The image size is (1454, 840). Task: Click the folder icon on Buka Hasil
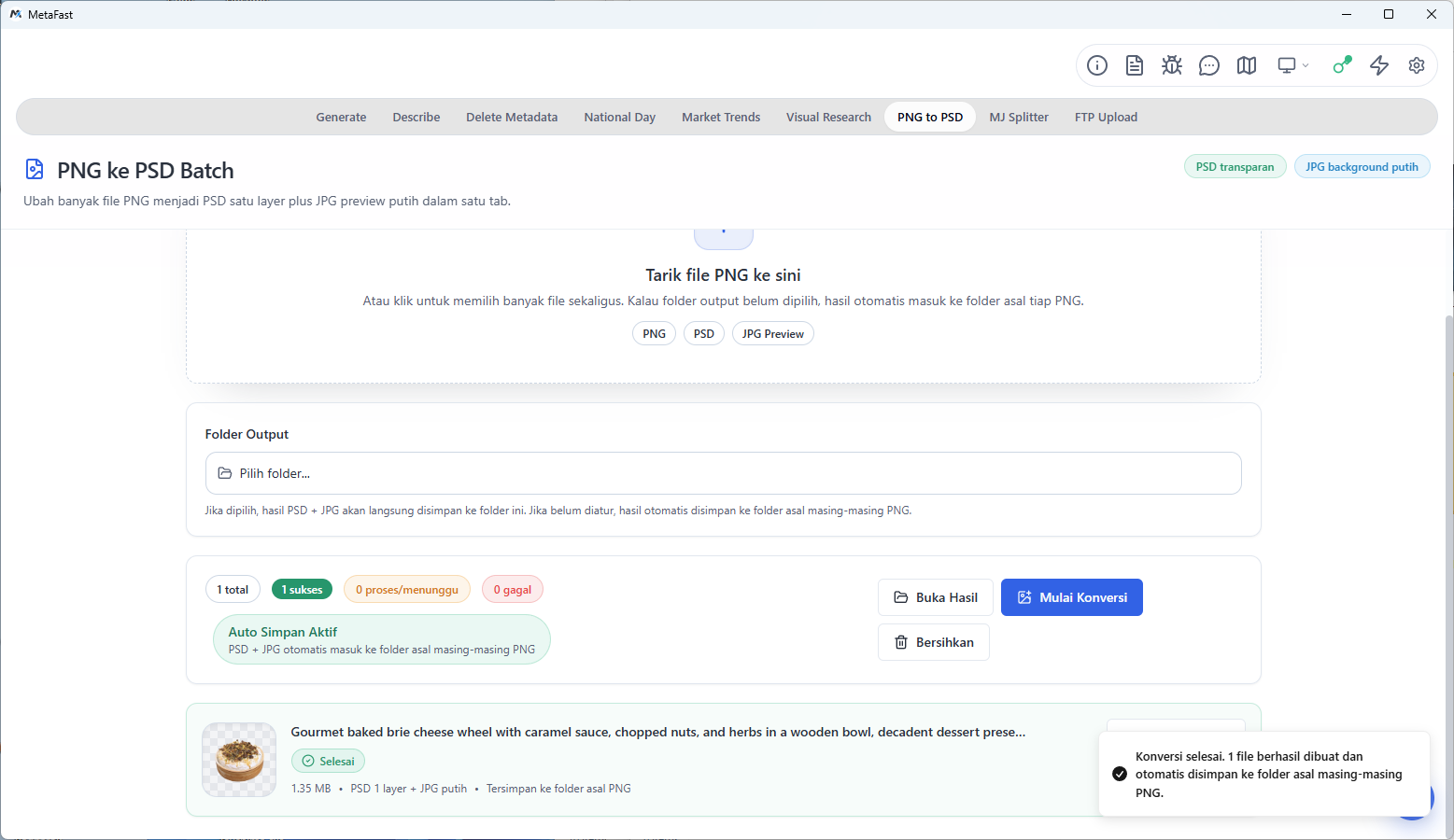(901, 597)
